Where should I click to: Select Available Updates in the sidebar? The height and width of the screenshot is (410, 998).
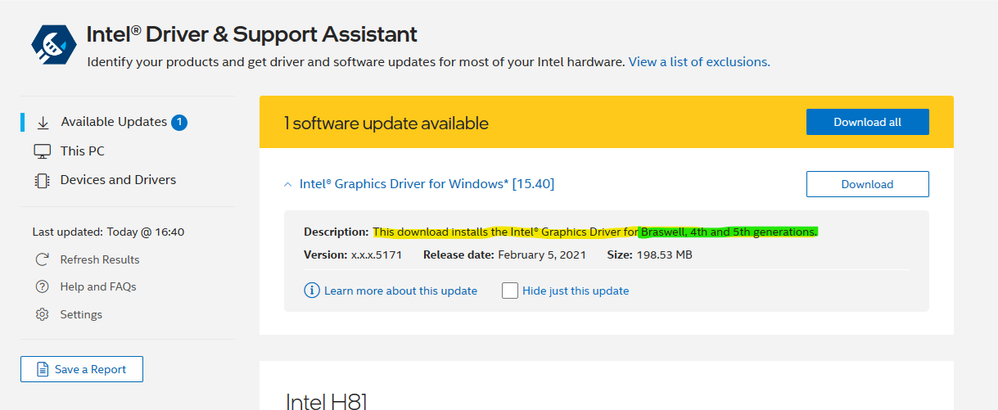click(x=114, y=122)
